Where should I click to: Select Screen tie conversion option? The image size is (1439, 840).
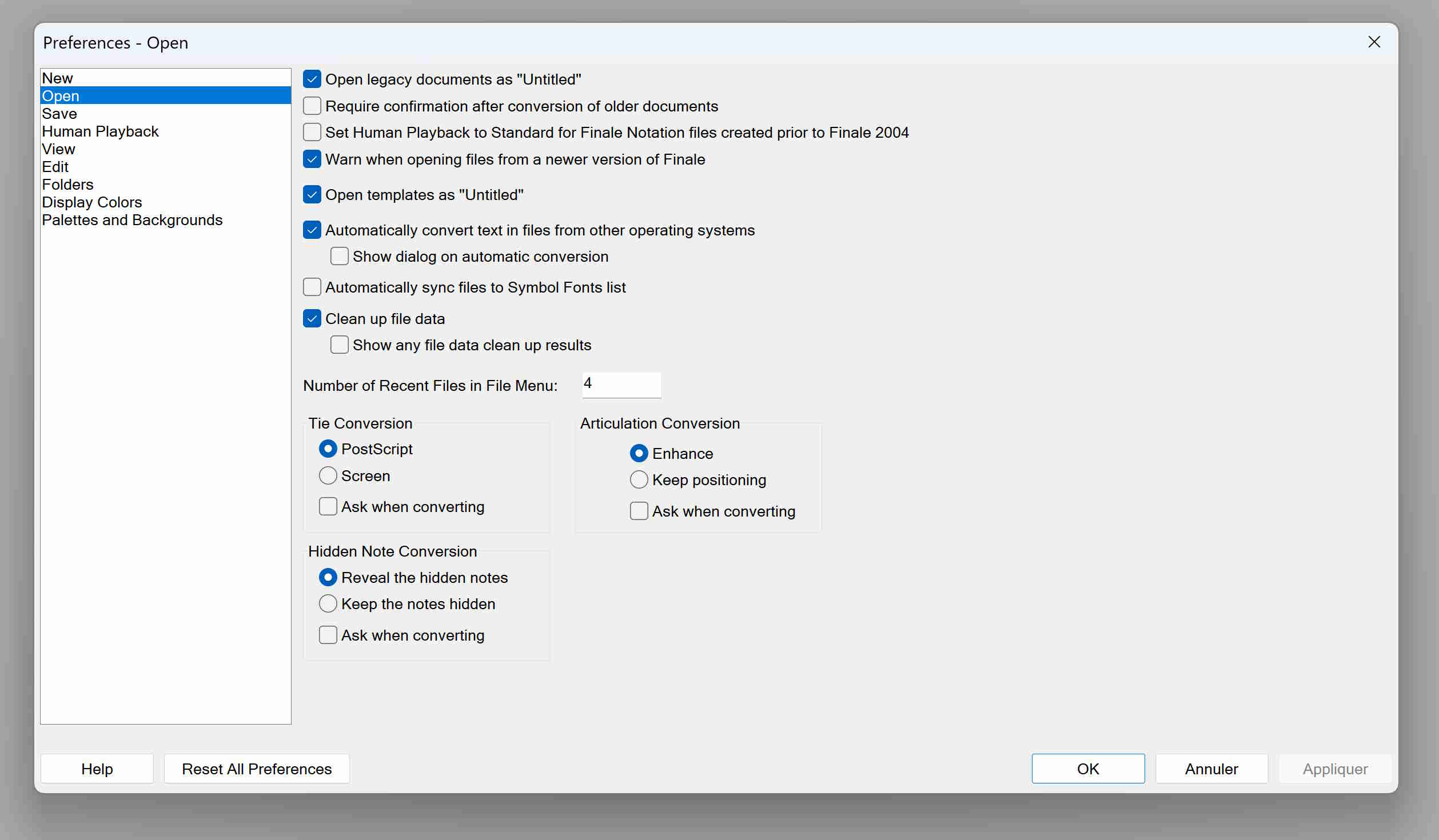pos(328,476)
